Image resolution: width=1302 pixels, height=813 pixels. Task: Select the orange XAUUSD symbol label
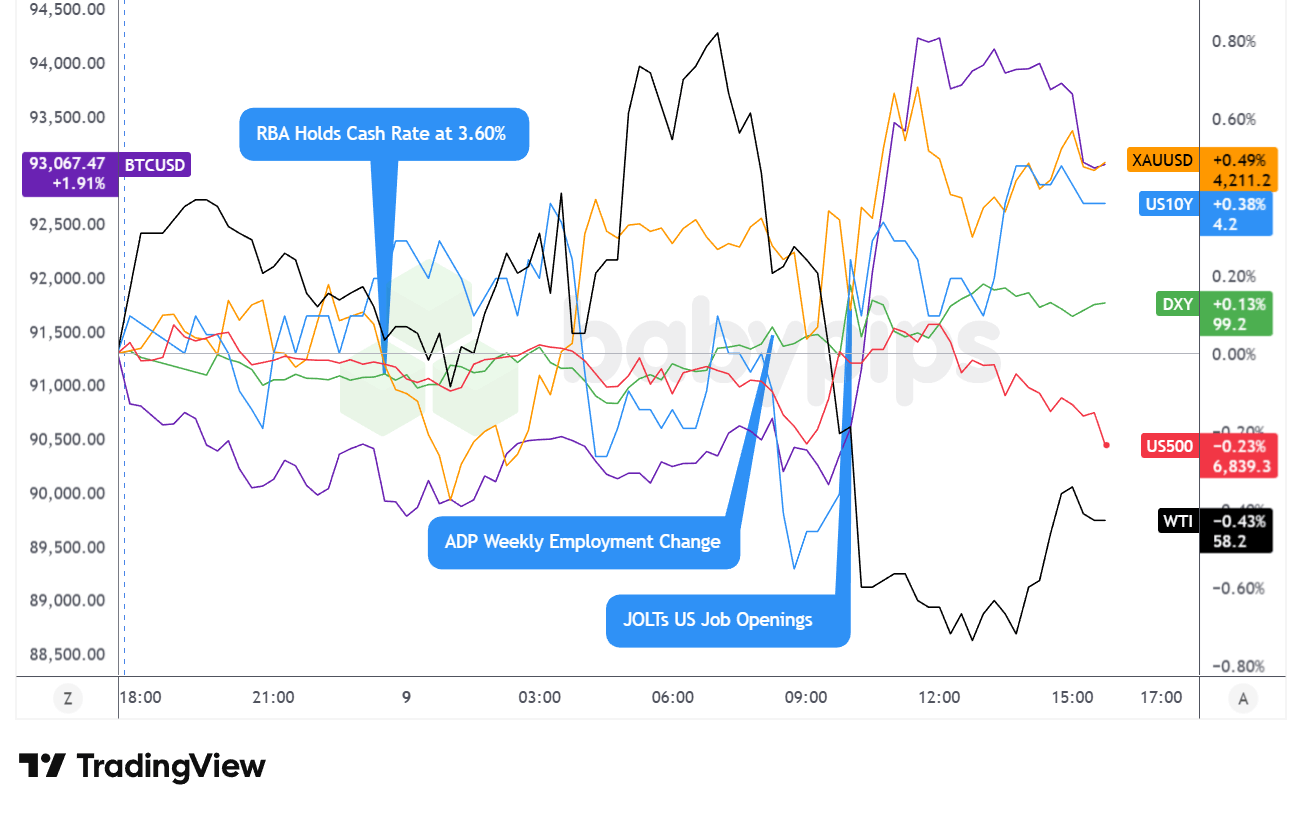pyautogui.click(x=1161, y=160)
